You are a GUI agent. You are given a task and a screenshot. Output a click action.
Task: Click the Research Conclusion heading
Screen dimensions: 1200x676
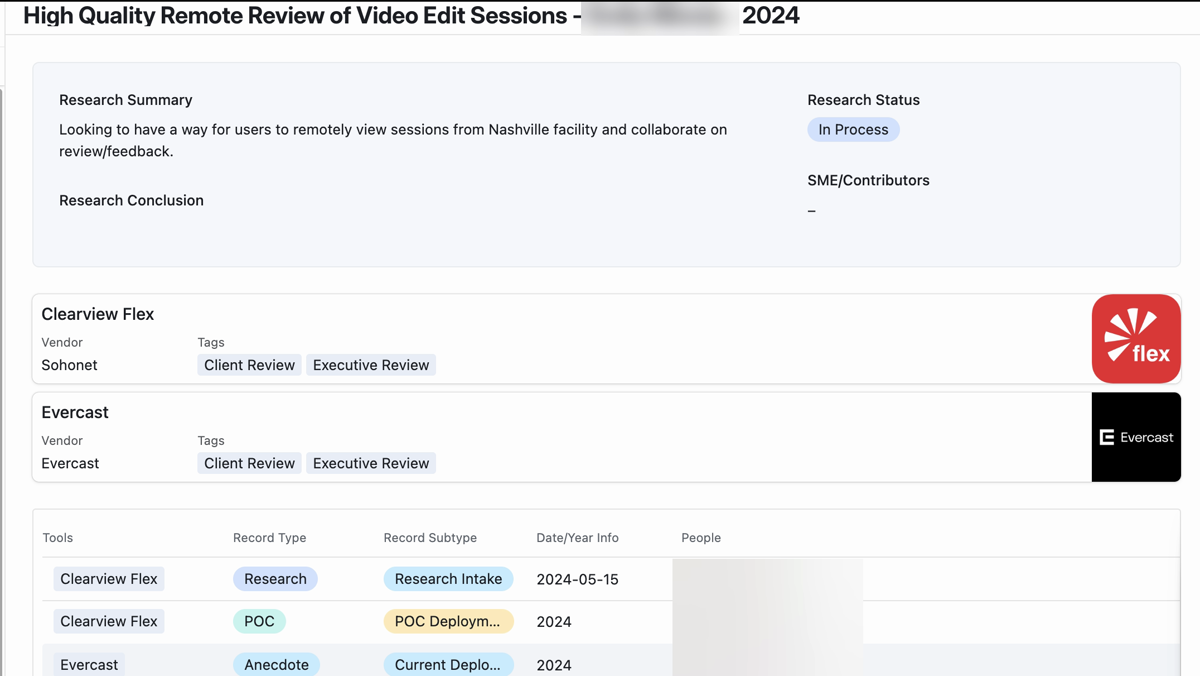click(x=131, y=200)
